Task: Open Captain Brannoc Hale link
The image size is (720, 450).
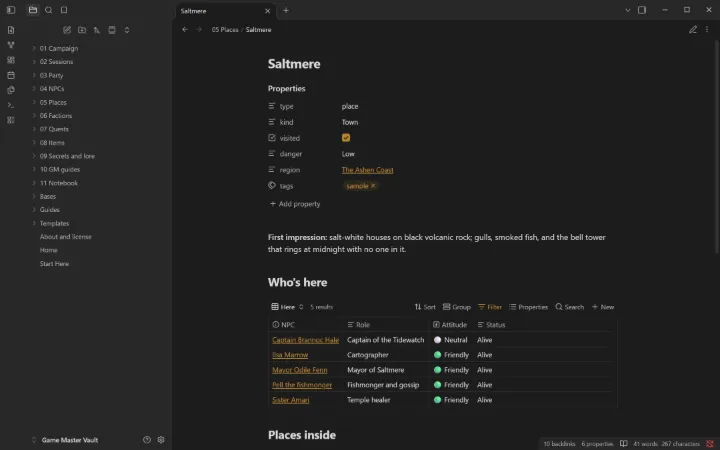Action: (x=305, y=340)
